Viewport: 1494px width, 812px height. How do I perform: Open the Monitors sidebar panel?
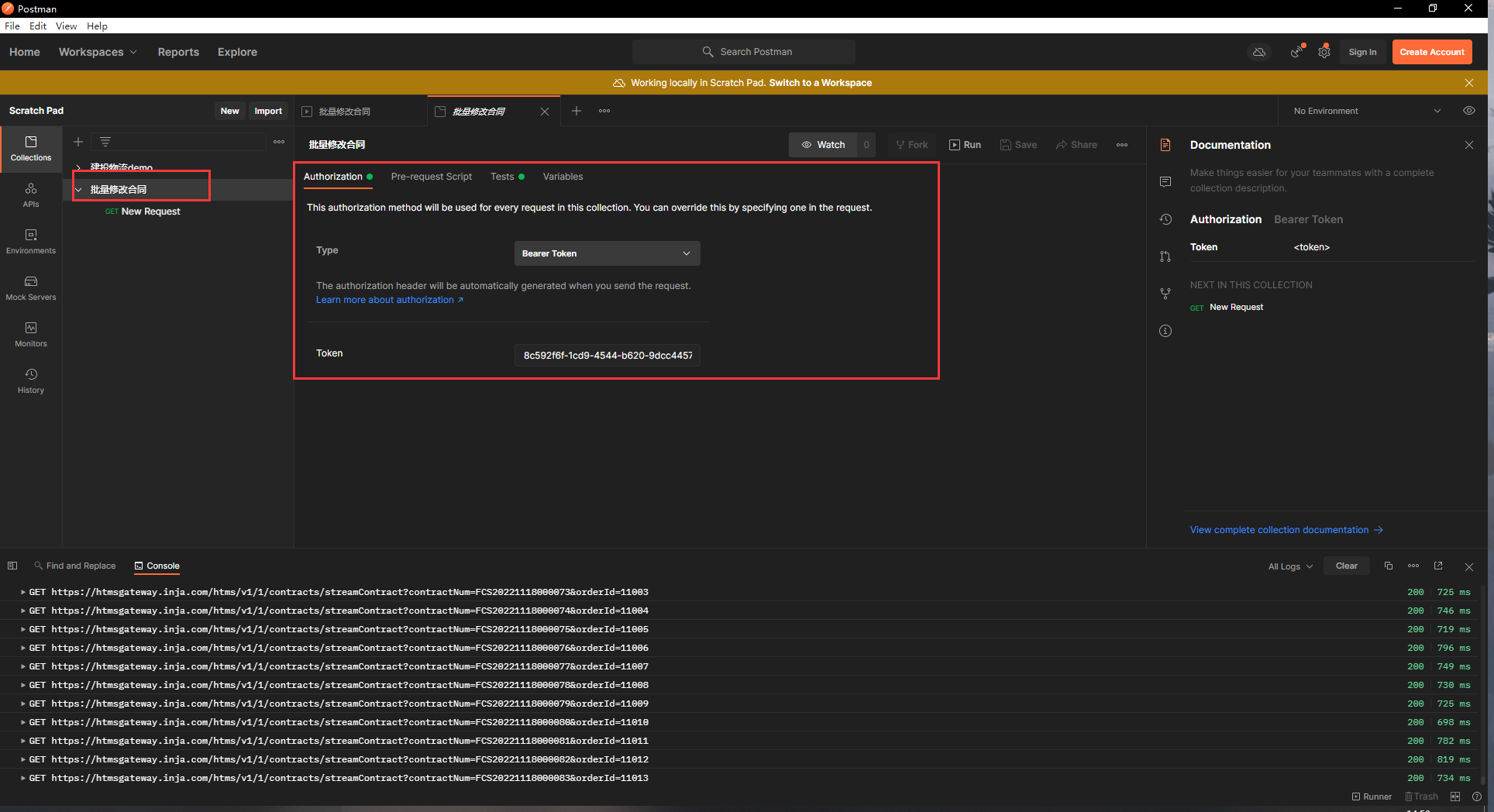(31, 335)
